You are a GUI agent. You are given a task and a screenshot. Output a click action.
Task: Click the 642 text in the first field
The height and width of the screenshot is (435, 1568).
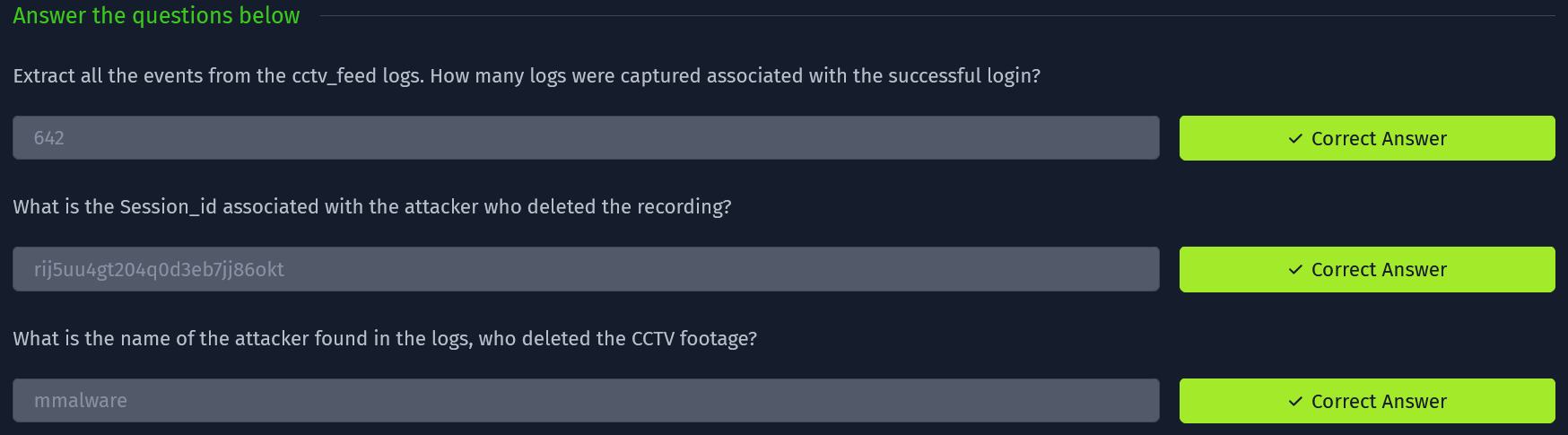coord(49,138)
